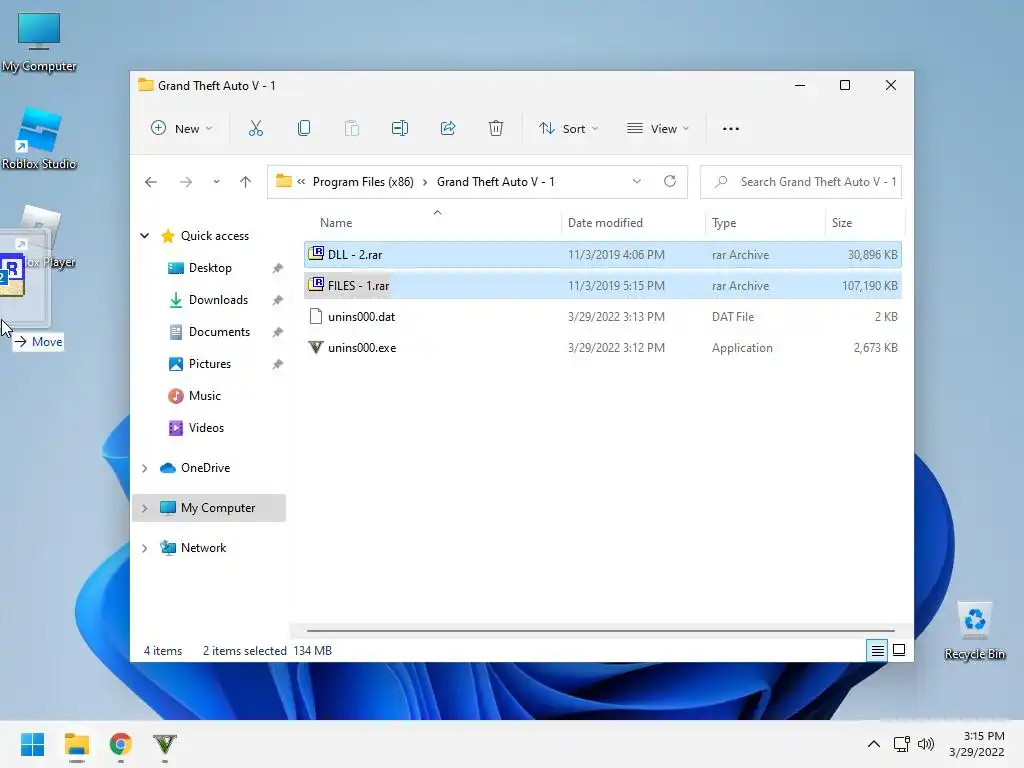This screenshot has height=768, width=1024.
Task: Switch to large thumbnails view icon
Action: click(x=899, y=650)
